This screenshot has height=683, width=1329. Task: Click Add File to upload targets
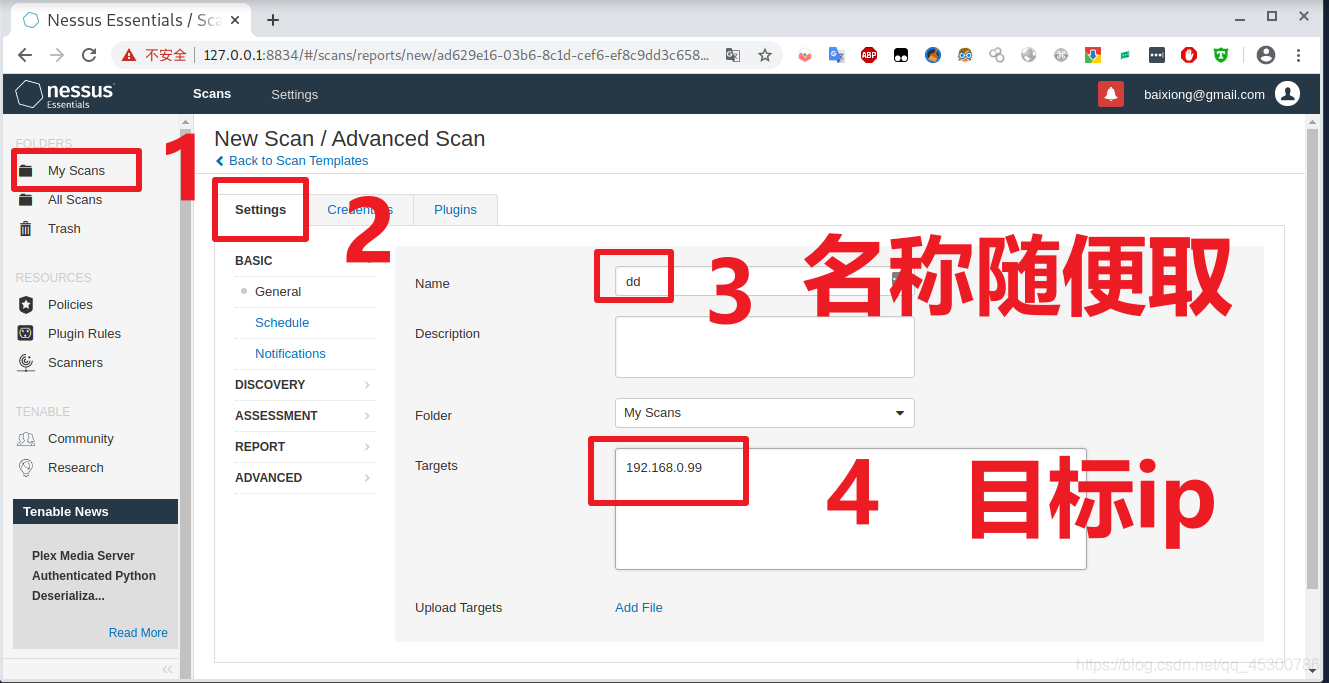tap(639, 607)
